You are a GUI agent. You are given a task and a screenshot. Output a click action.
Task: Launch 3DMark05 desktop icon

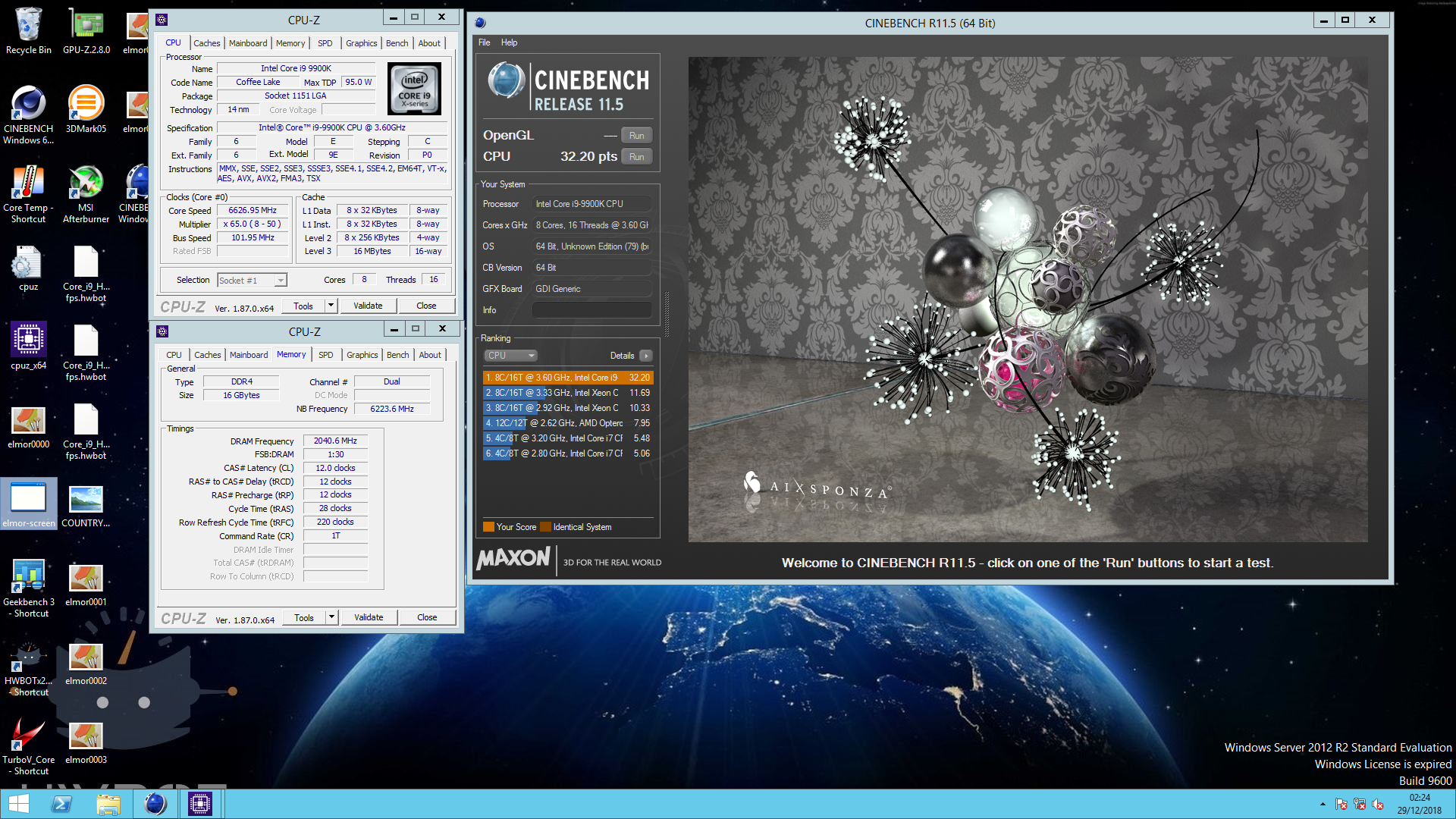(86, 109)
